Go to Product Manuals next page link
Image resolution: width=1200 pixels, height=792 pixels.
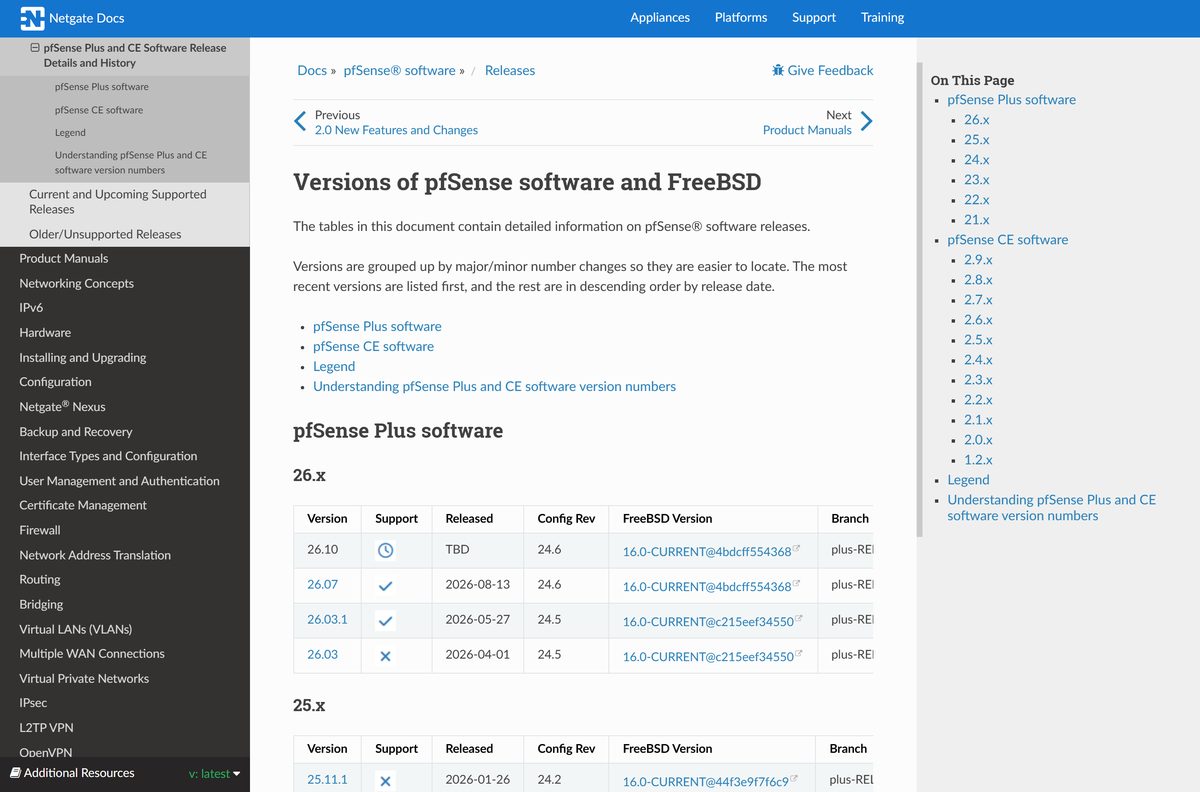tap(807, 130)
